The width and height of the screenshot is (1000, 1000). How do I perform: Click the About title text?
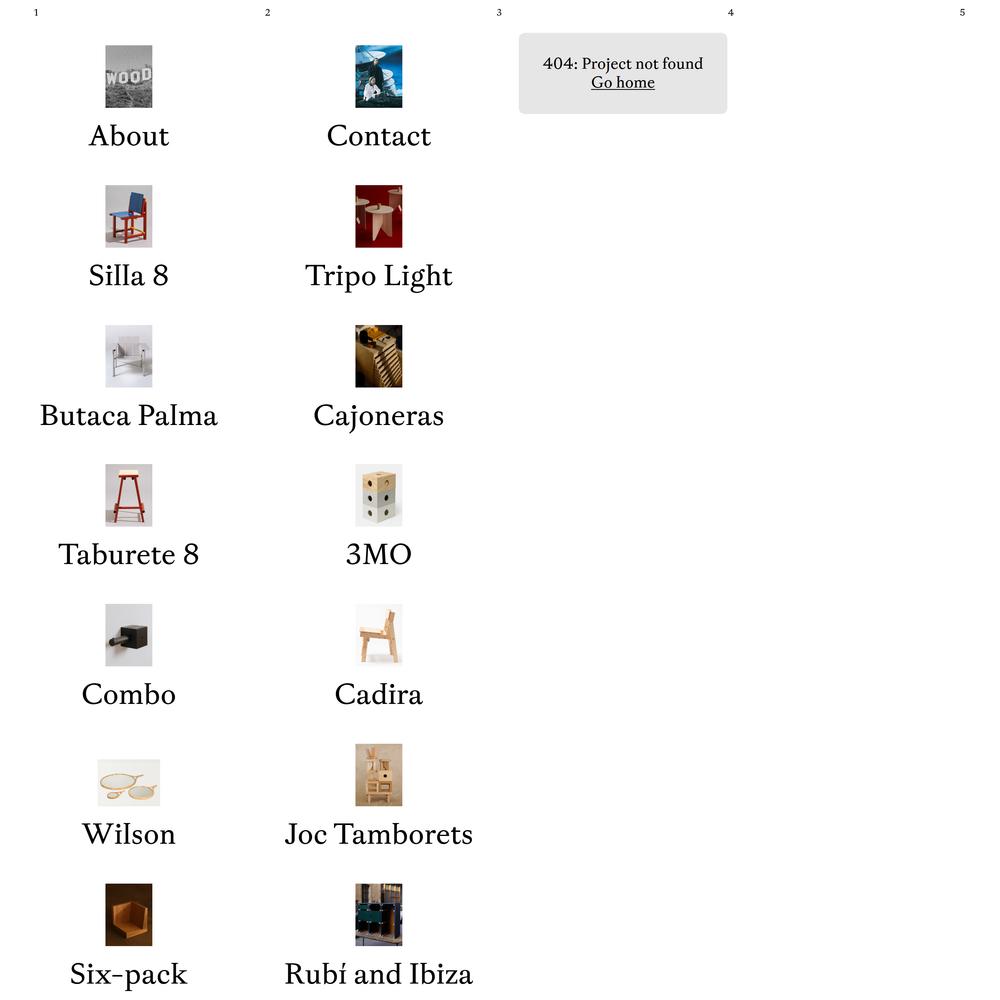click(x=129, y=136)
